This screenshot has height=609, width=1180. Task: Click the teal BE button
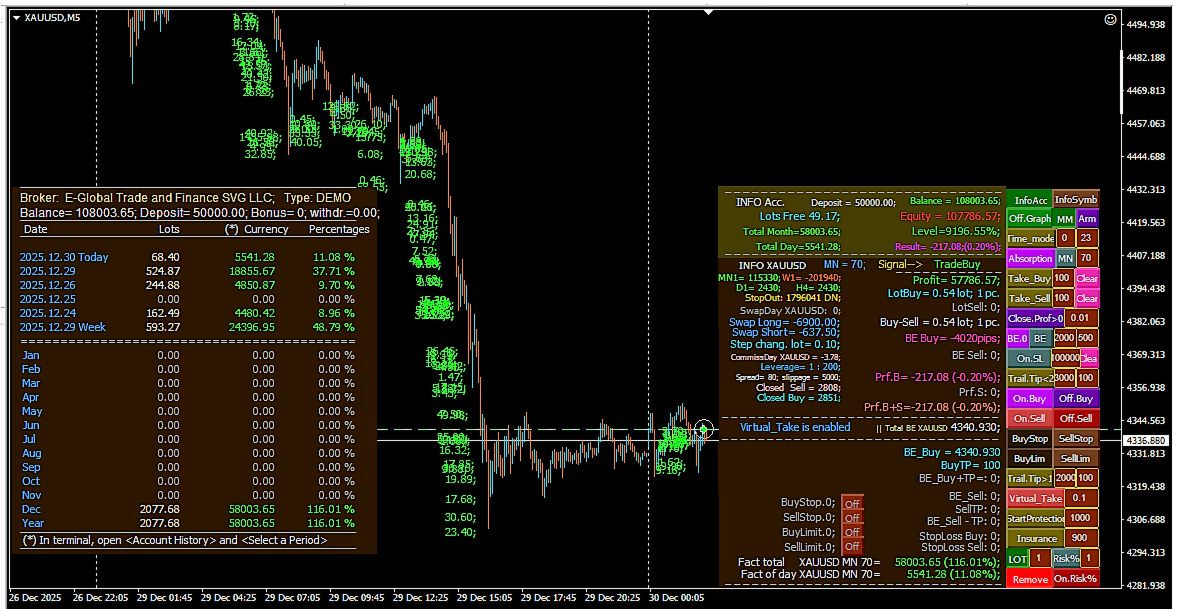[1040, 338]
